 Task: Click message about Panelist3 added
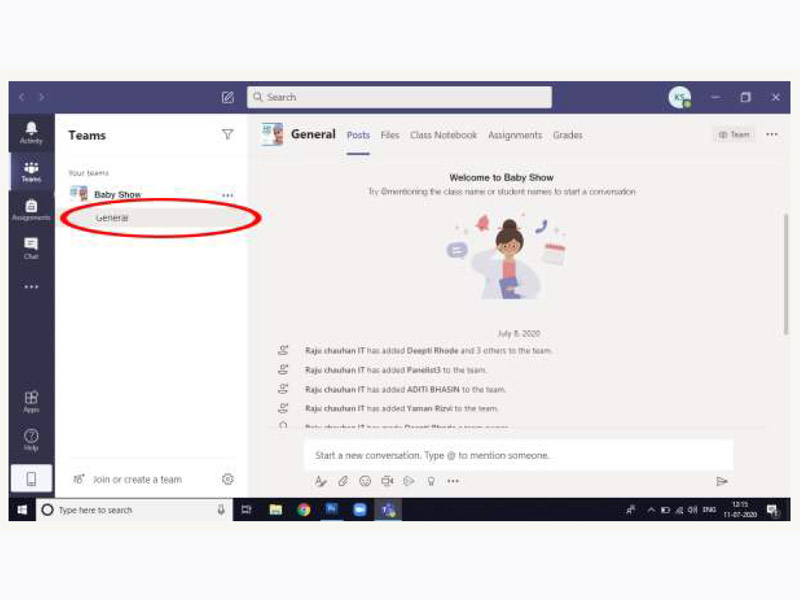click(395, 370)
